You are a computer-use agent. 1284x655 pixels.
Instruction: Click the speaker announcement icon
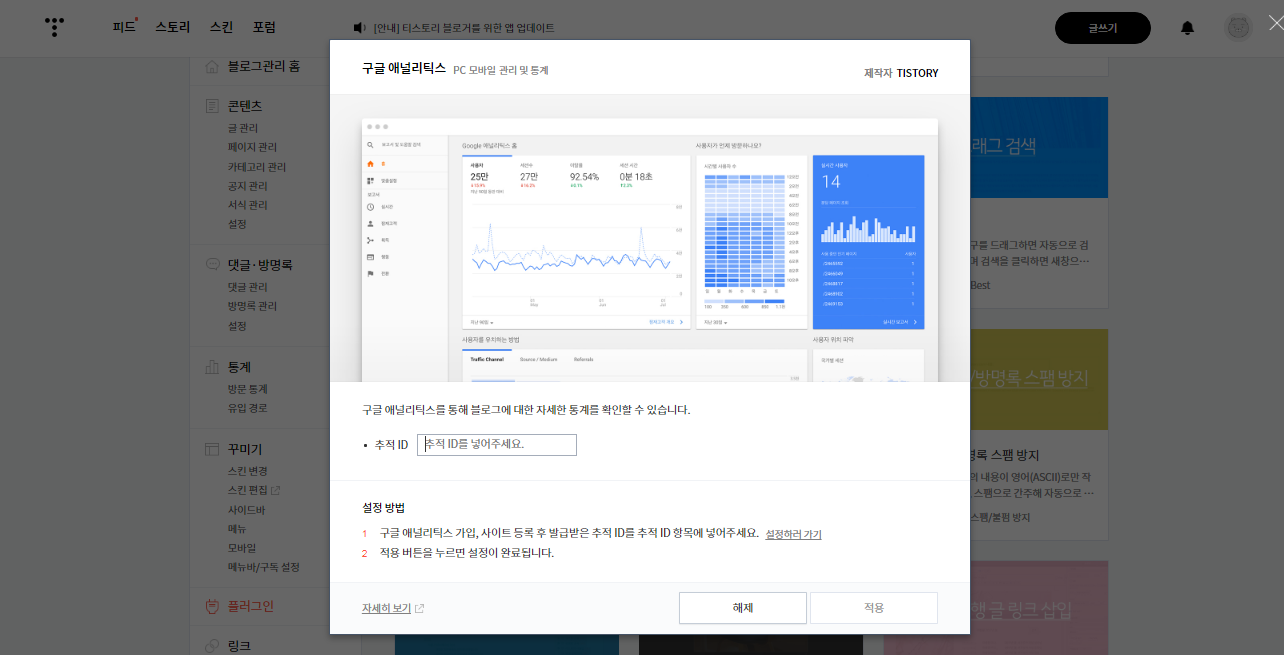tap(360, 28)
